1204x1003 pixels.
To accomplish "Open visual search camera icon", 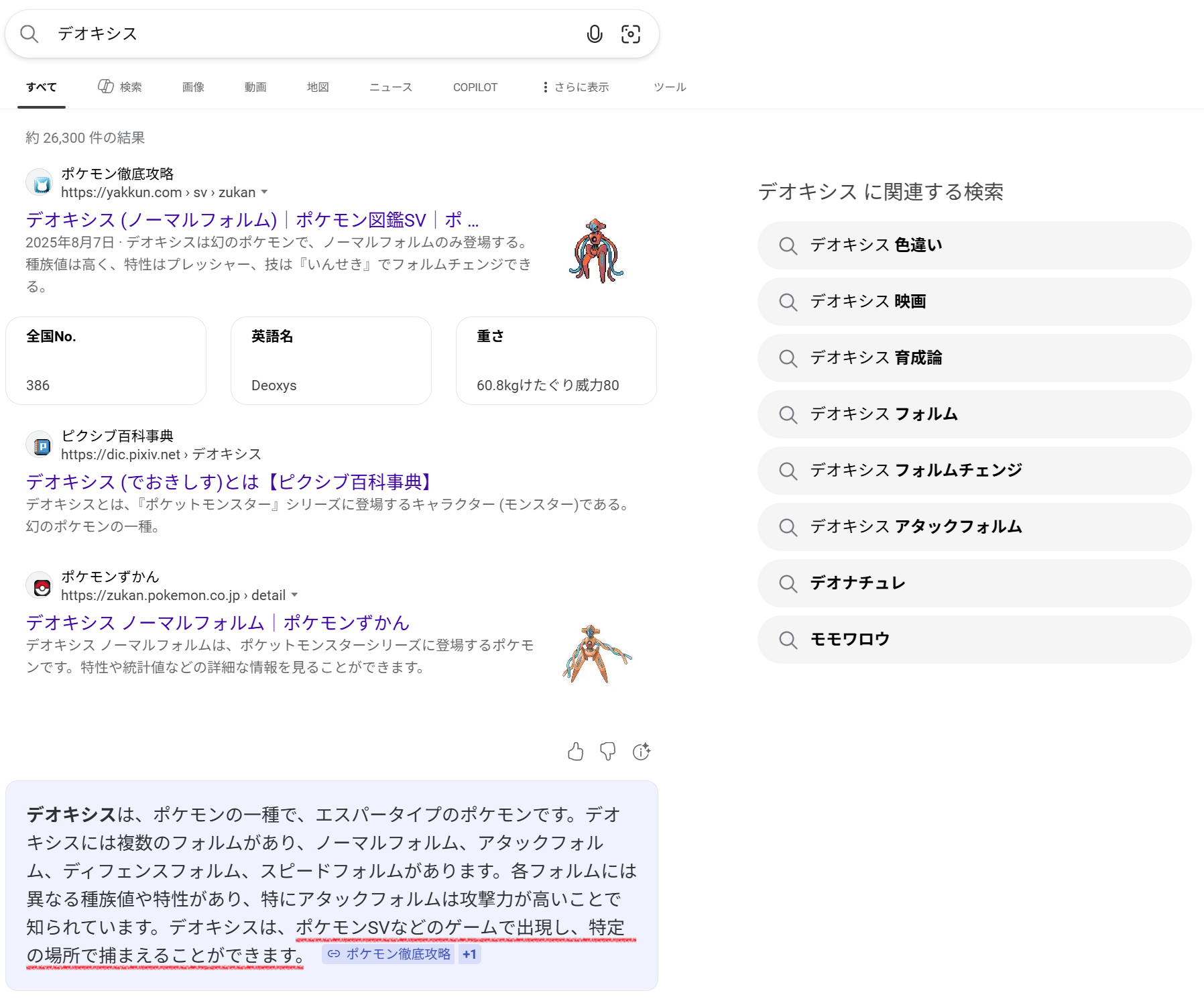I will click(630, 34).
